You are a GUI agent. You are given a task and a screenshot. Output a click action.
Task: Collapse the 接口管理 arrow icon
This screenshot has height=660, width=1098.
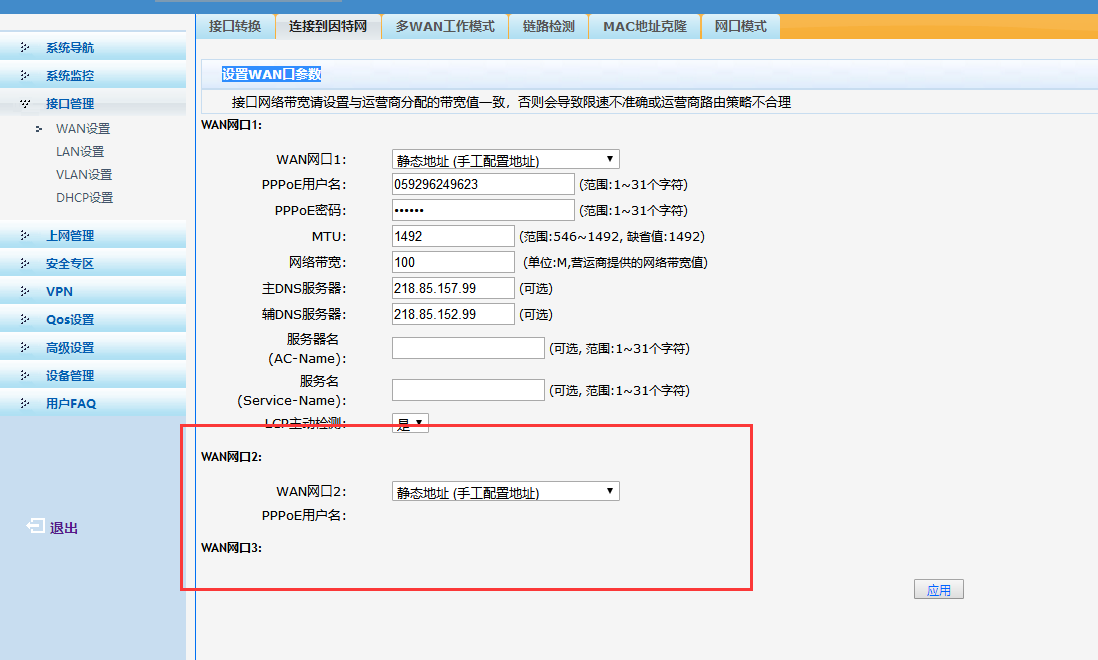point(25,104)
